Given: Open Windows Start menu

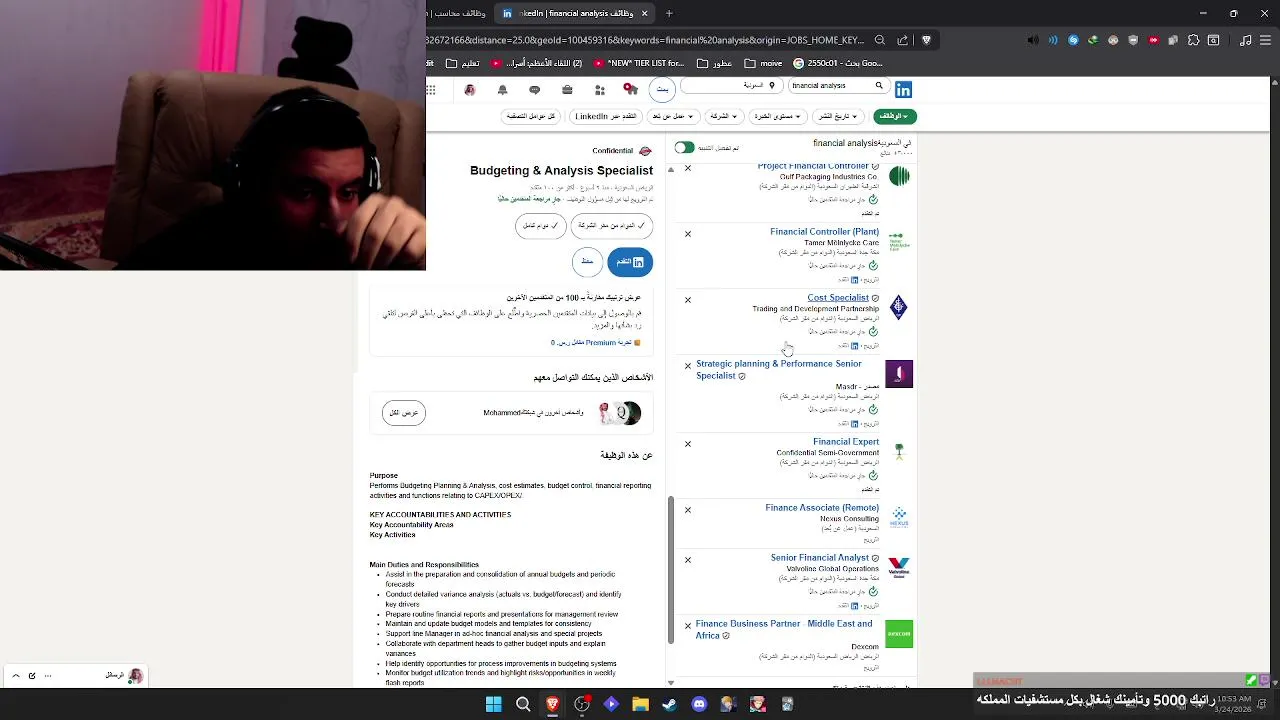Looking at the screenshot, I should point(493,704).
